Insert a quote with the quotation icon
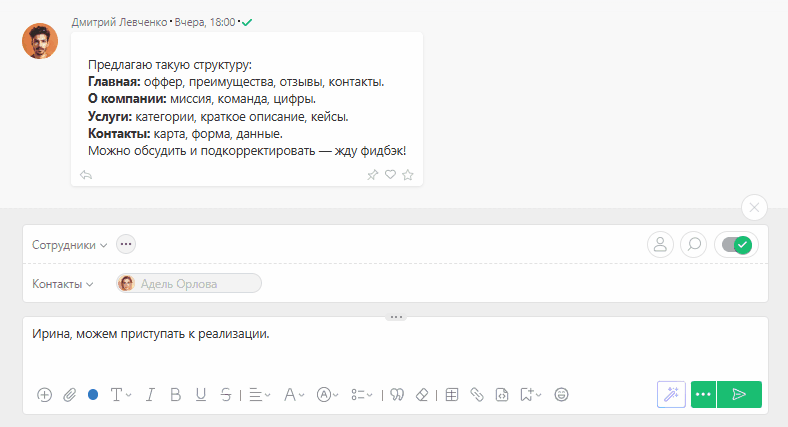This screenshot has height=427, width=788. coord(397,395)
